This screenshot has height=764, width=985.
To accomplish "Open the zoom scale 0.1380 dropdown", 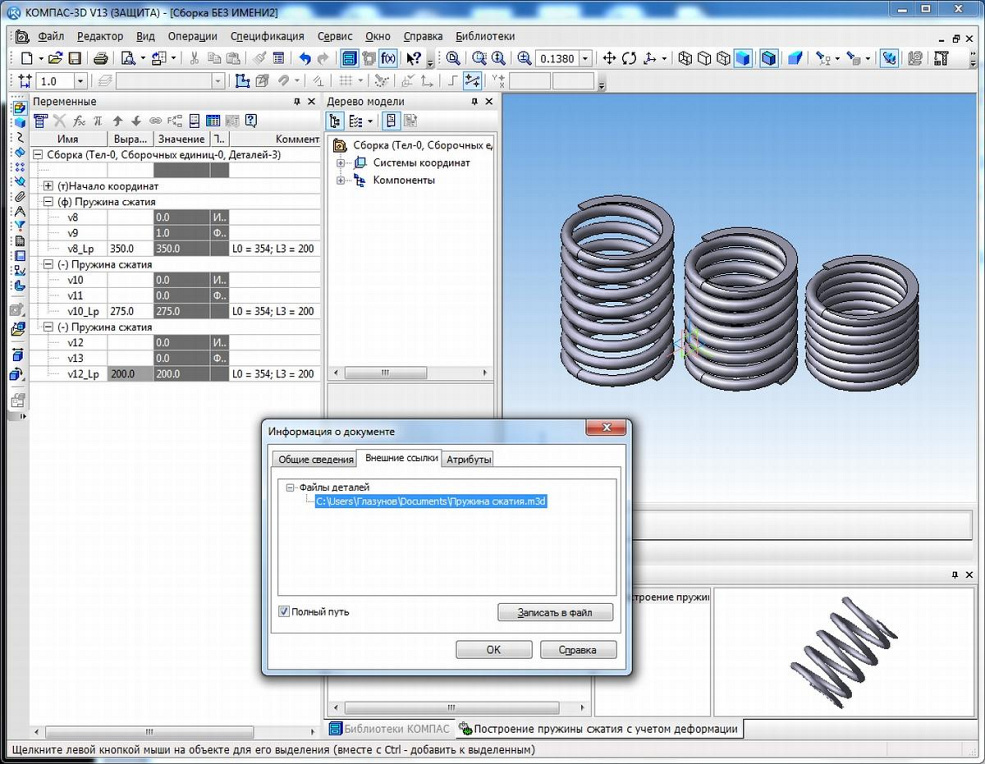I will 585,59.
